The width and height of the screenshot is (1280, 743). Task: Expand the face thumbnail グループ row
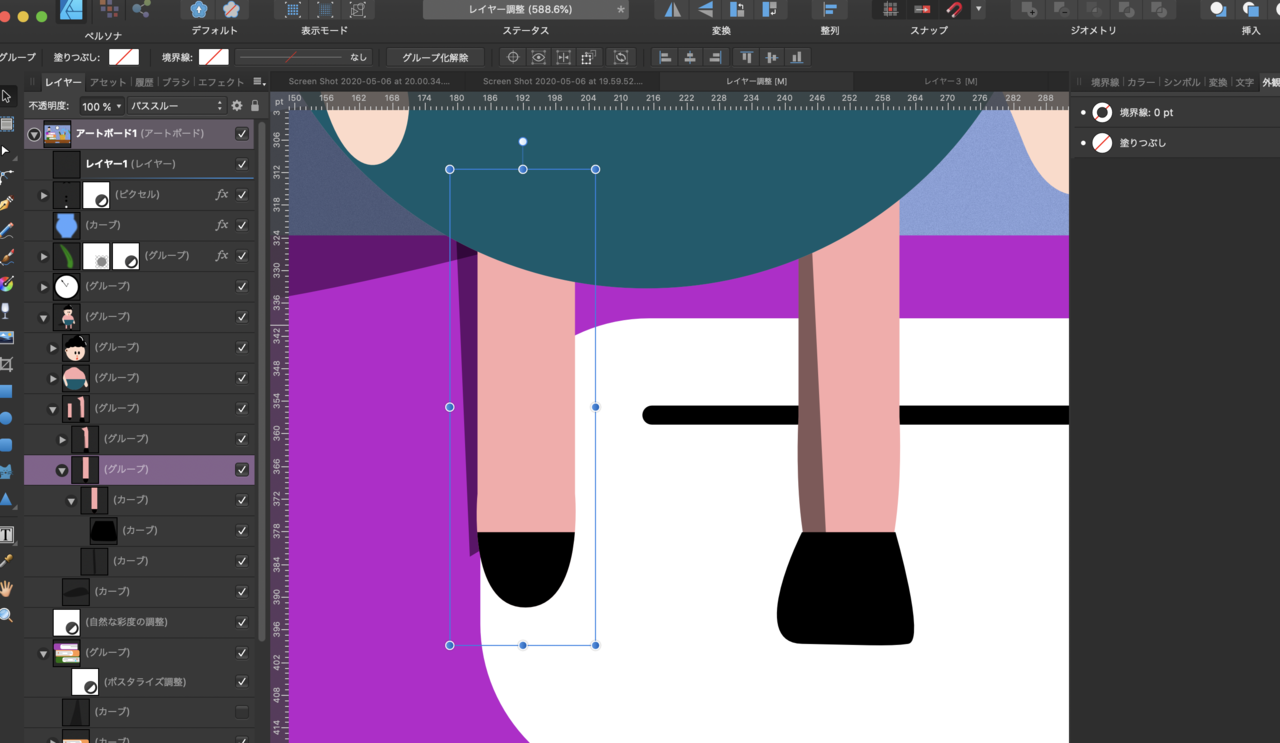pyautogui.click(x=53, y=348)
